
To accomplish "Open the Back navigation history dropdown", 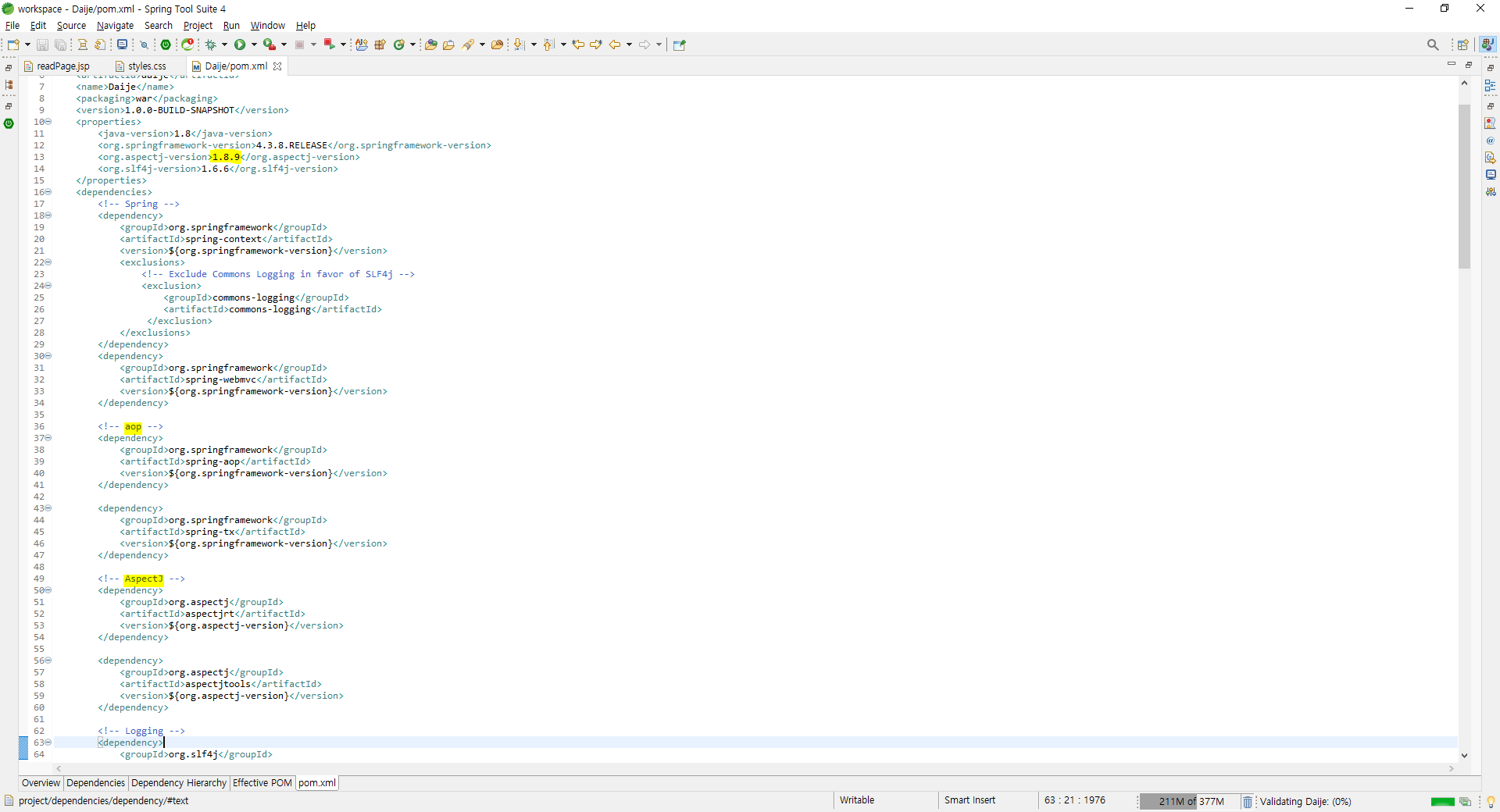I will point(629,45).
